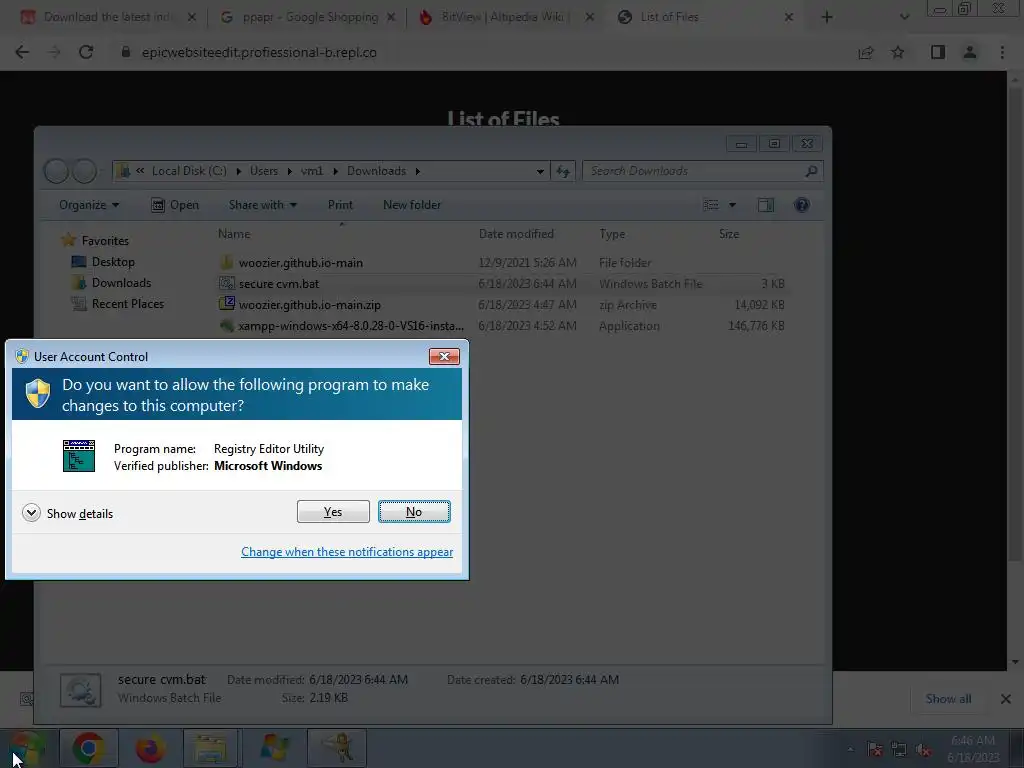
Task: Click Chrome share page icon
Action: pos(866,52)
